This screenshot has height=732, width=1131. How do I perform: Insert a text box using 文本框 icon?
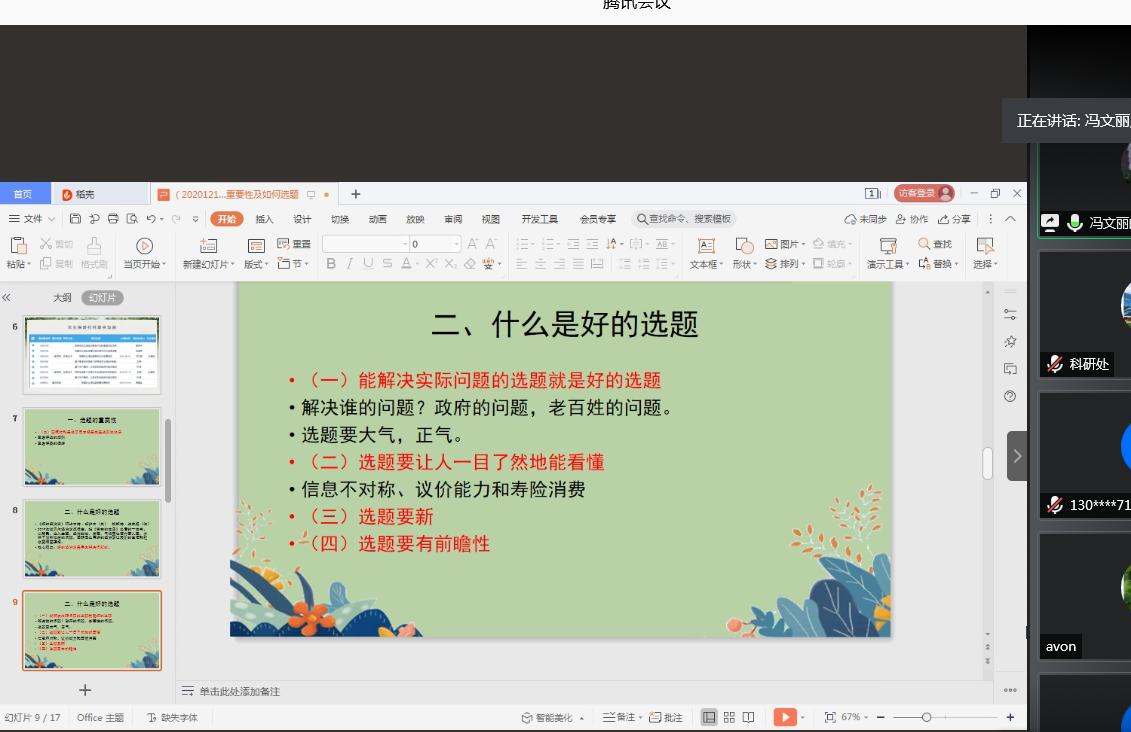[705, 246]
